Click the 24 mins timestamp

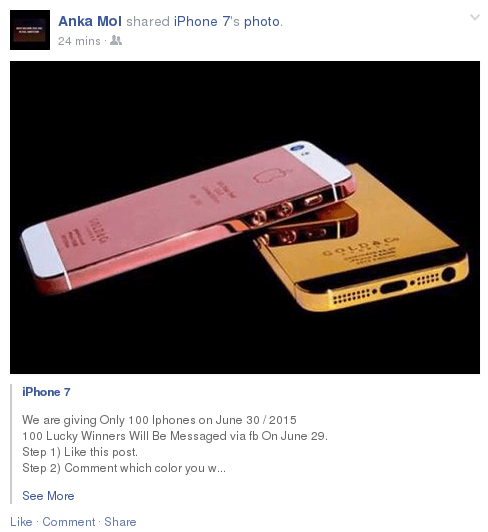(x=79, y=41)
